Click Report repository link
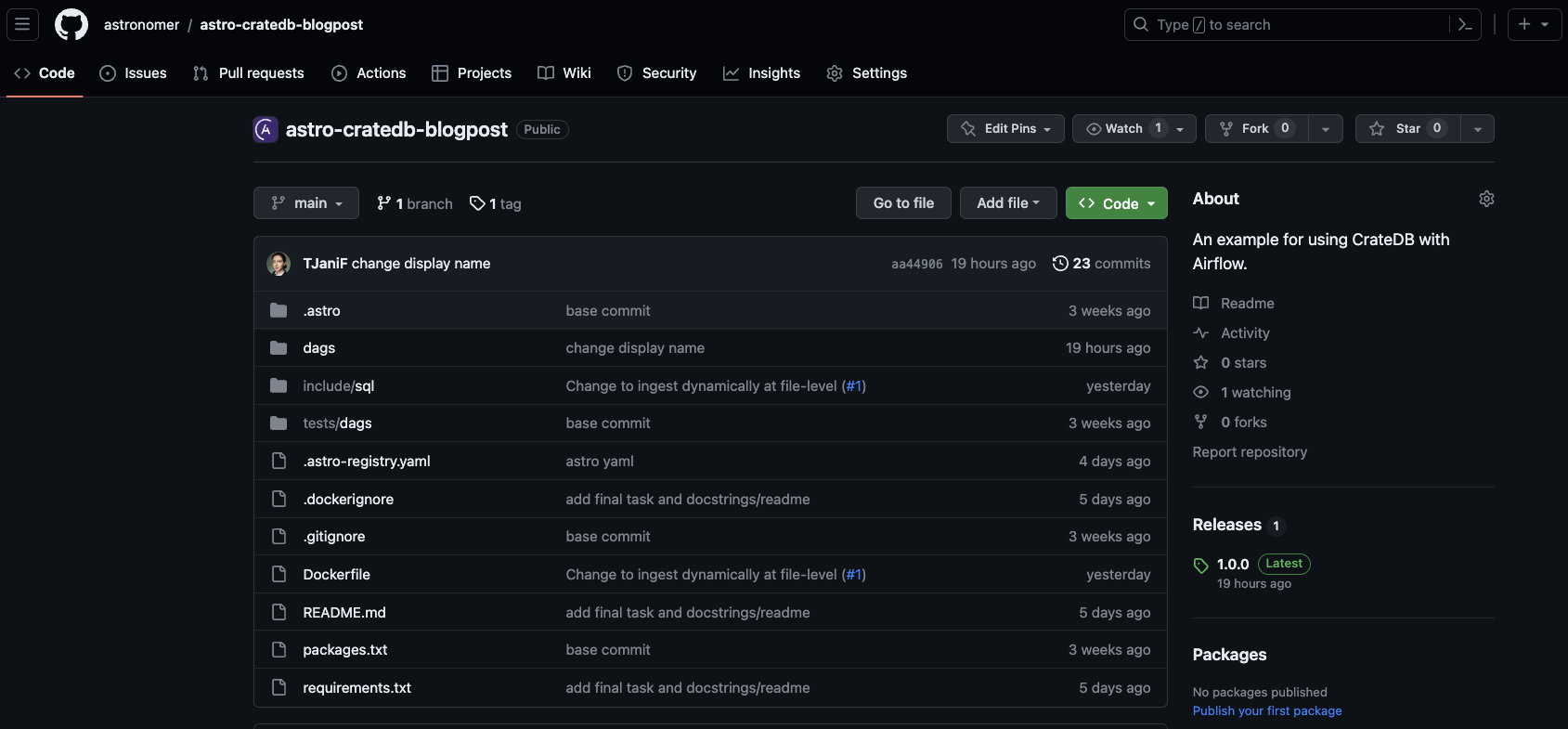The width and height of the screenshot is (1568, 729). 1250,451
